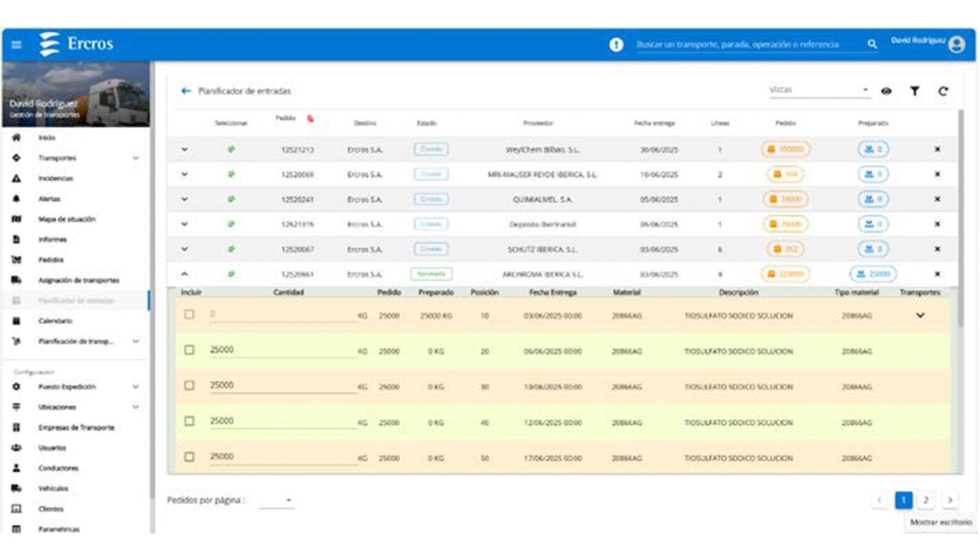Select Asignación de transportes menu item

(x=78, y=280)
